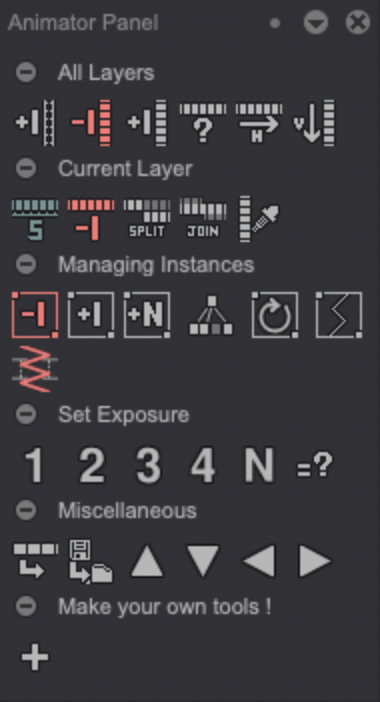Image resolution: width=380 pixels, height=702 pixels.
Task: Click the SPLIT layer icon
Action: (147, 218)
